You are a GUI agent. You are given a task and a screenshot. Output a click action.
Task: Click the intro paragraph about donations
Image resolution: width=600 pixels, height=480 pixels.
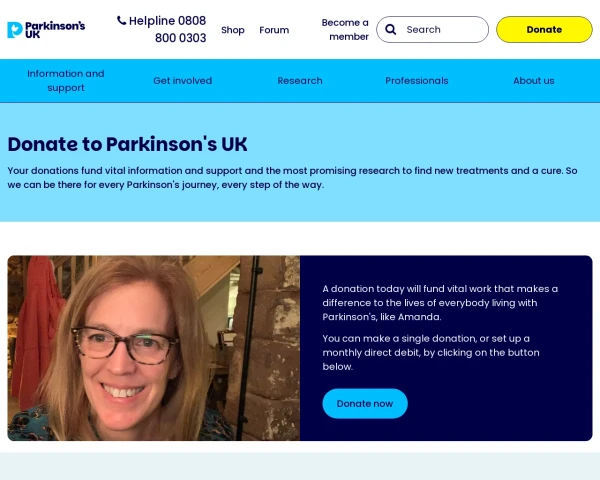[292, 178]
